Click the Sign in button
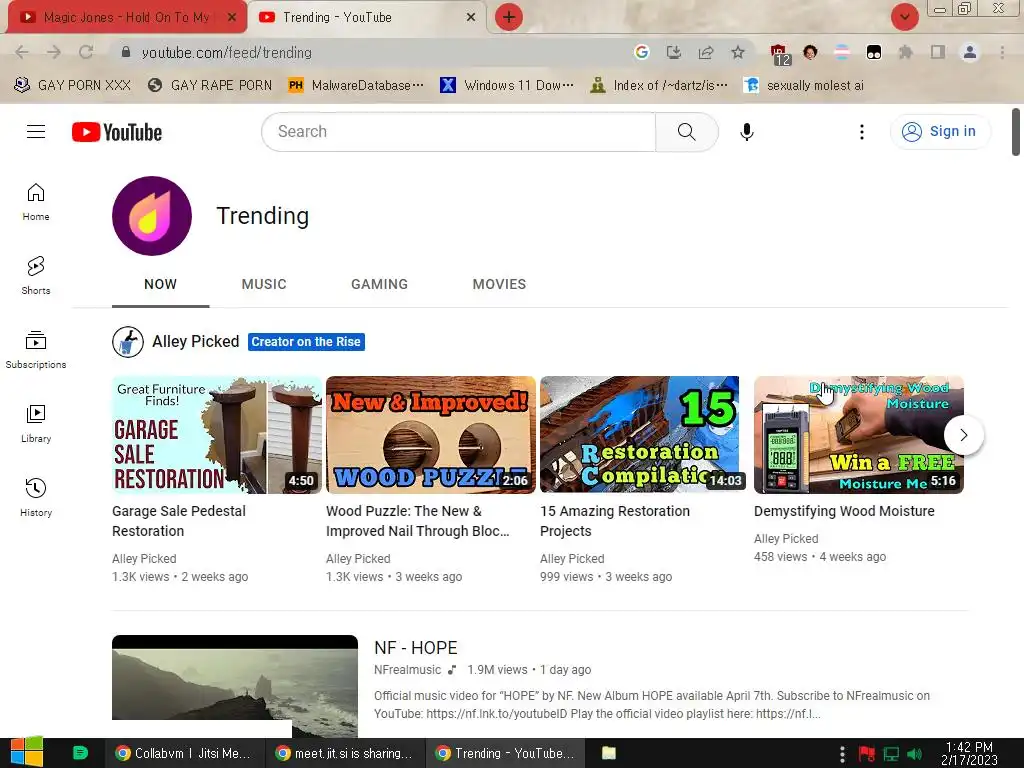 [939, 132]
